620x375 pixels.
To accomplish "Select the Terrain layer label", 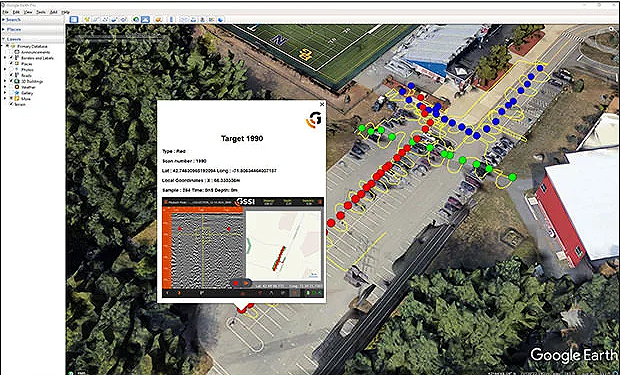I will coord(20,104).
